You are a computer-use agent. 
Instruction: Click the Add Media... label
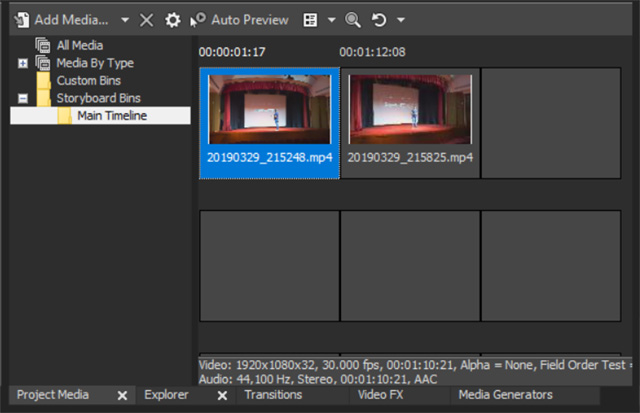(x=71, y=20)
